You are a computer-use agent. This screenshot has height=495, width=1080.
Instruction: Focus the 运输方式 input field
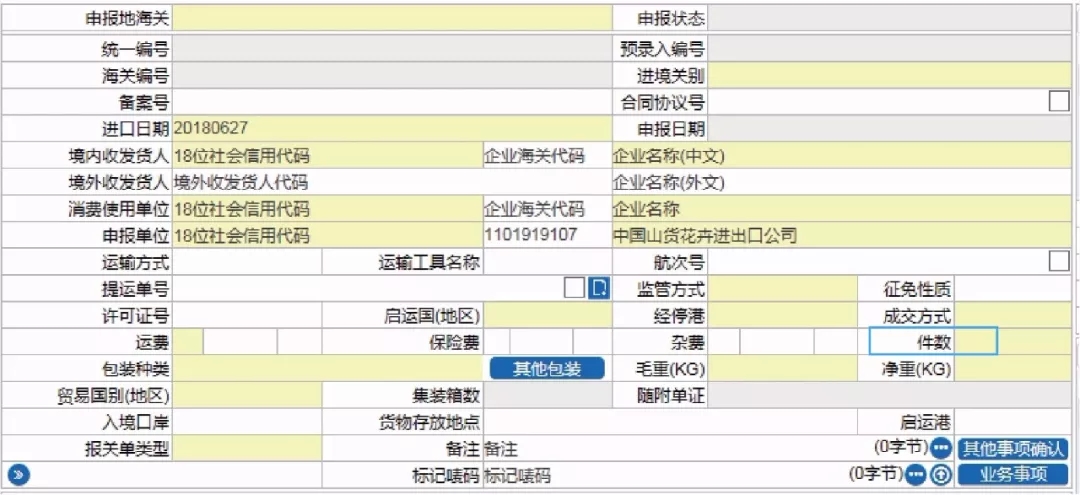pos(247,262)
